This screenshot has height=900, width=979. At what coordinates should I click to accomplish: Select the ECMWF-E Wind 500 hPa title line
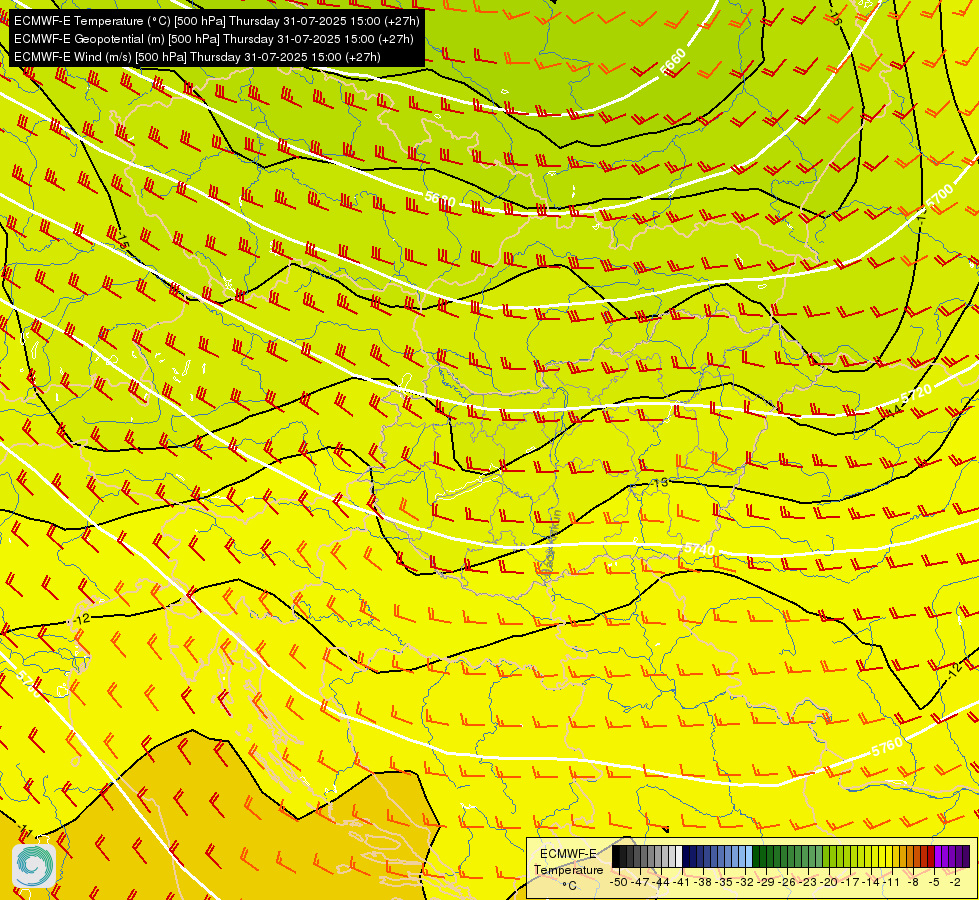pos(197,57)
